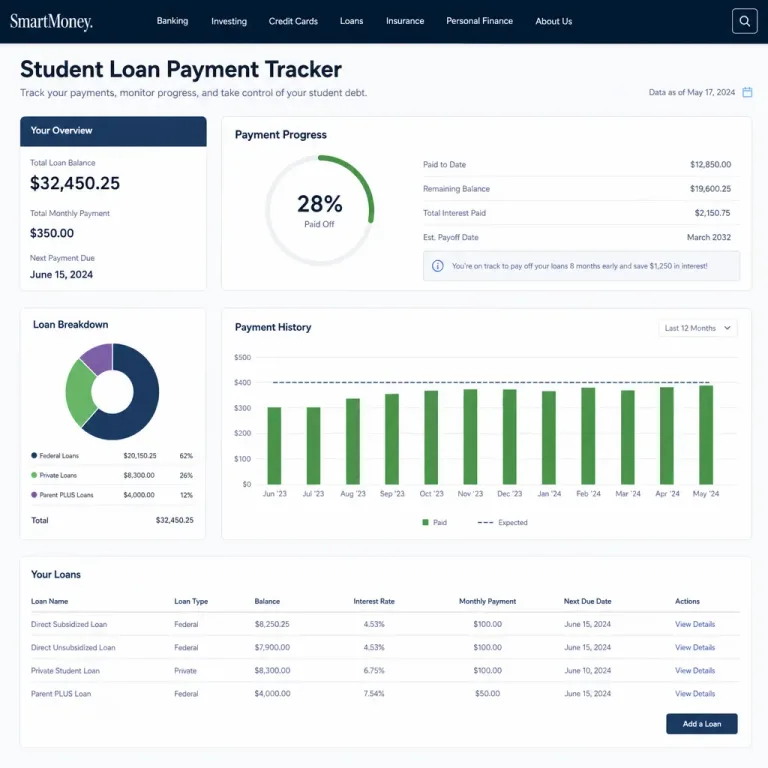Click the Parent PLUS Loans purple legend dot
Image resolution: width=768 pixels, height=768 pixels.
tap(34, 495)
